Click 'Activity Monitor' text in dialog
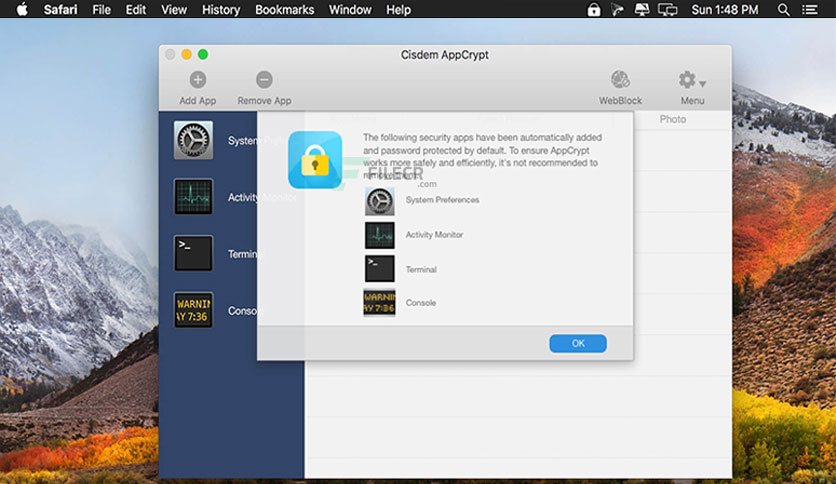The width and height of the screenshot is (836, 484). pyautogui.click(x=435, y=235)
